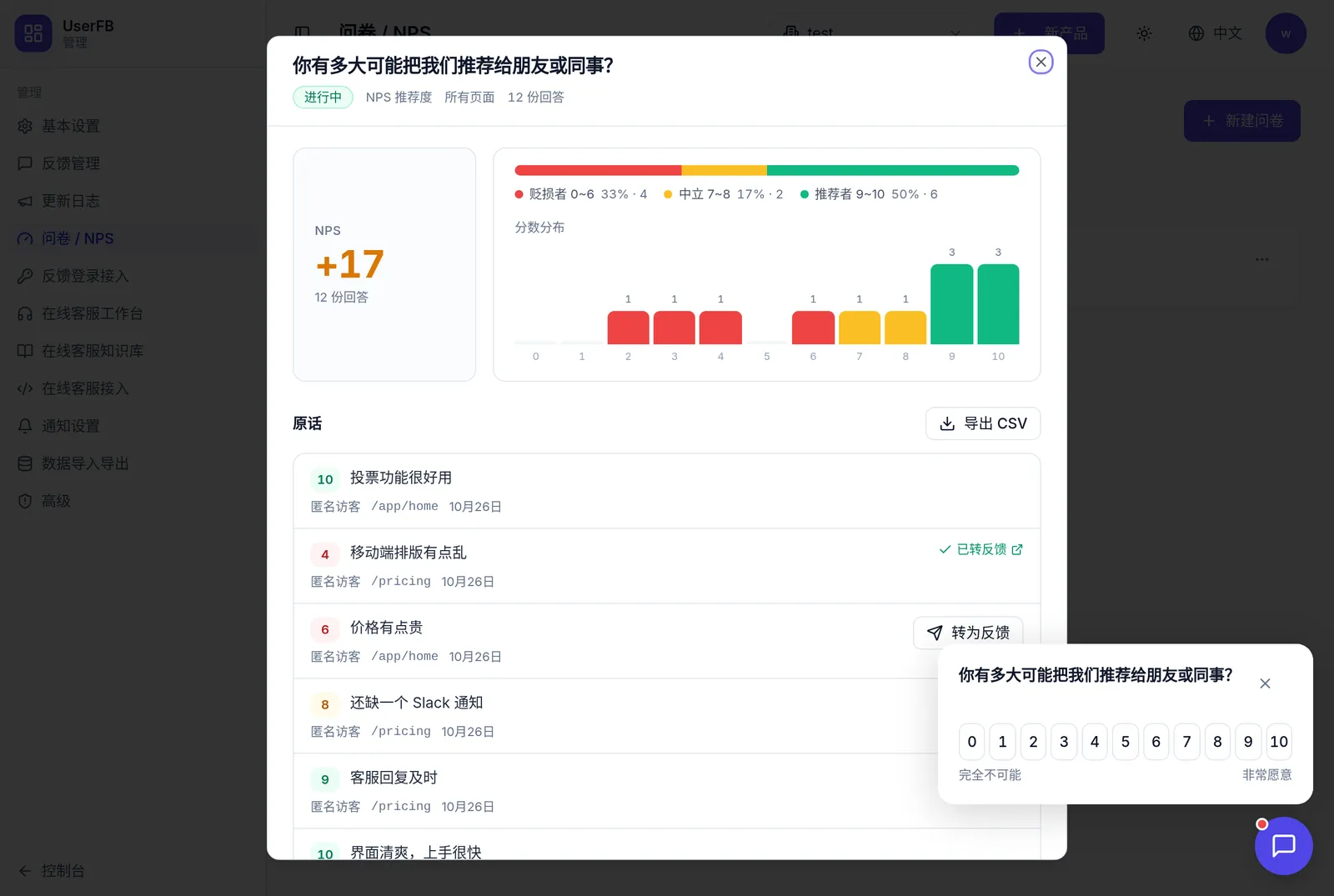Open the 已转反馈 link

[x=980, y=549]
